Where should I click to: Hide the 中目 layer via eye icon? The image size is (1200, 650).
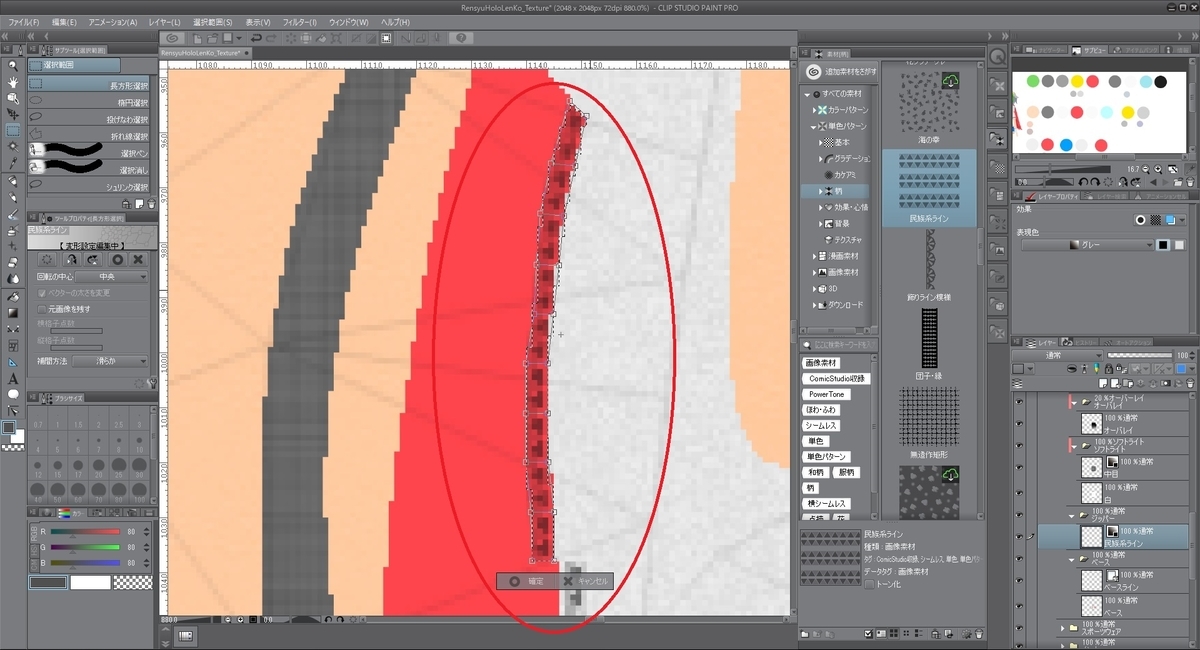[1020, 467]
